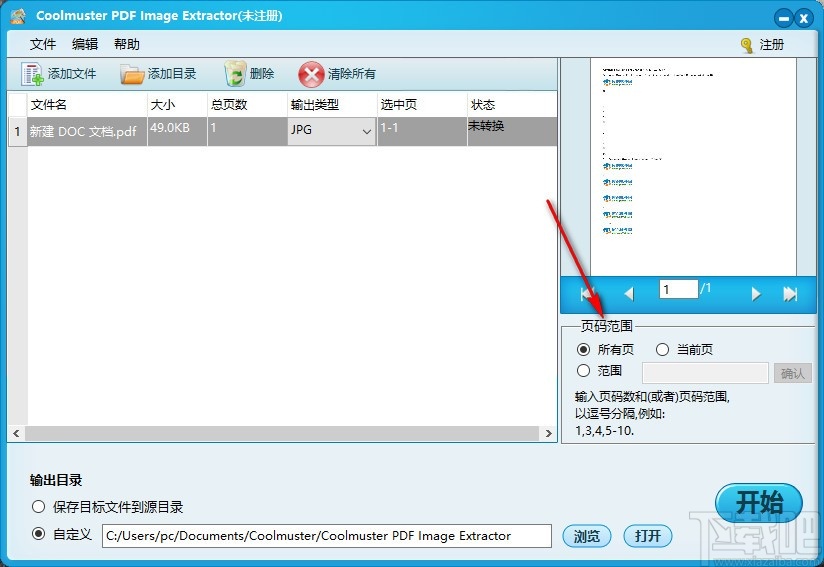Click the 大小 column header
824x567 pixels.
pyautogui.click(x=178, y=105)
